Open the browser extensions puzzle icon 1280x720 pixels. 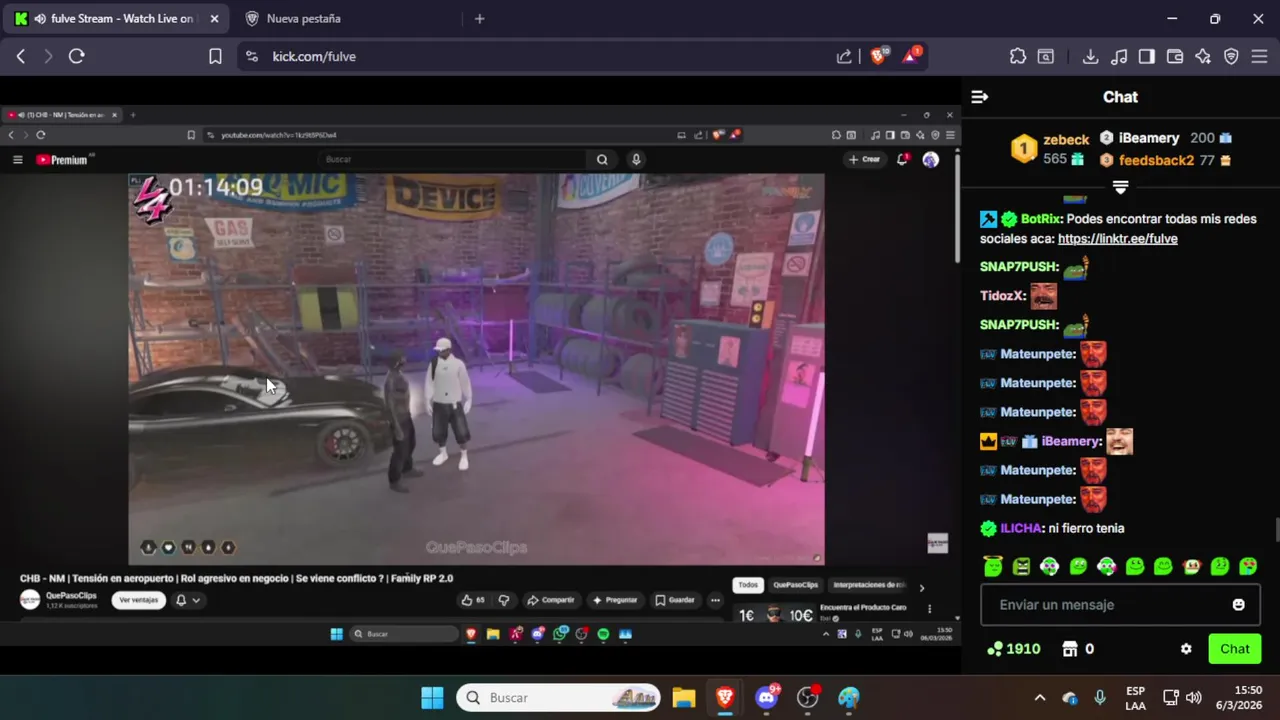(x=1018, y=57)
